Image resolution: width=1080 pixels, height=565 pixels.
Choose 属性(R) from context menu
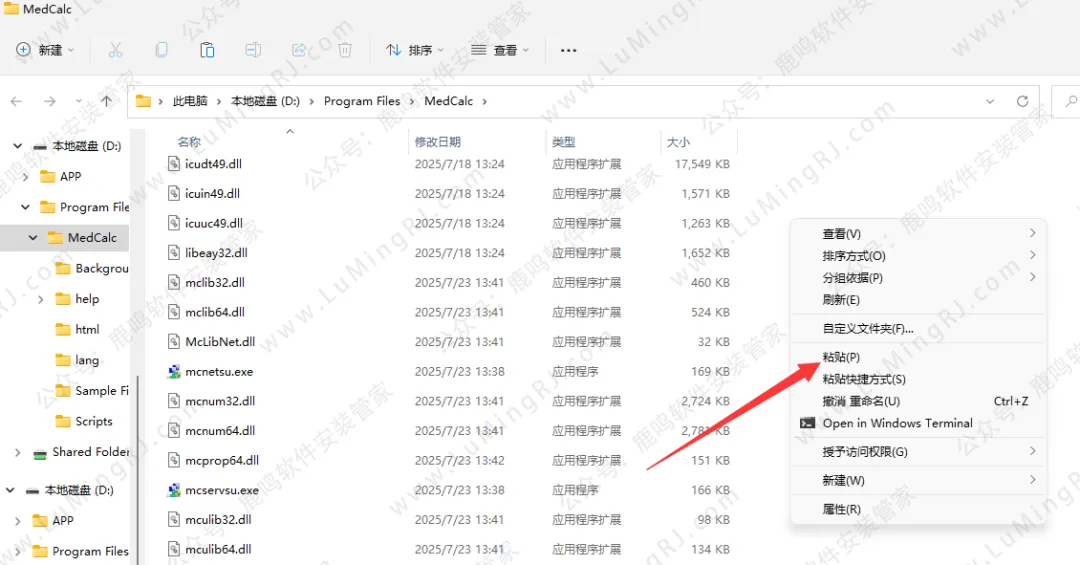[841, 509]
